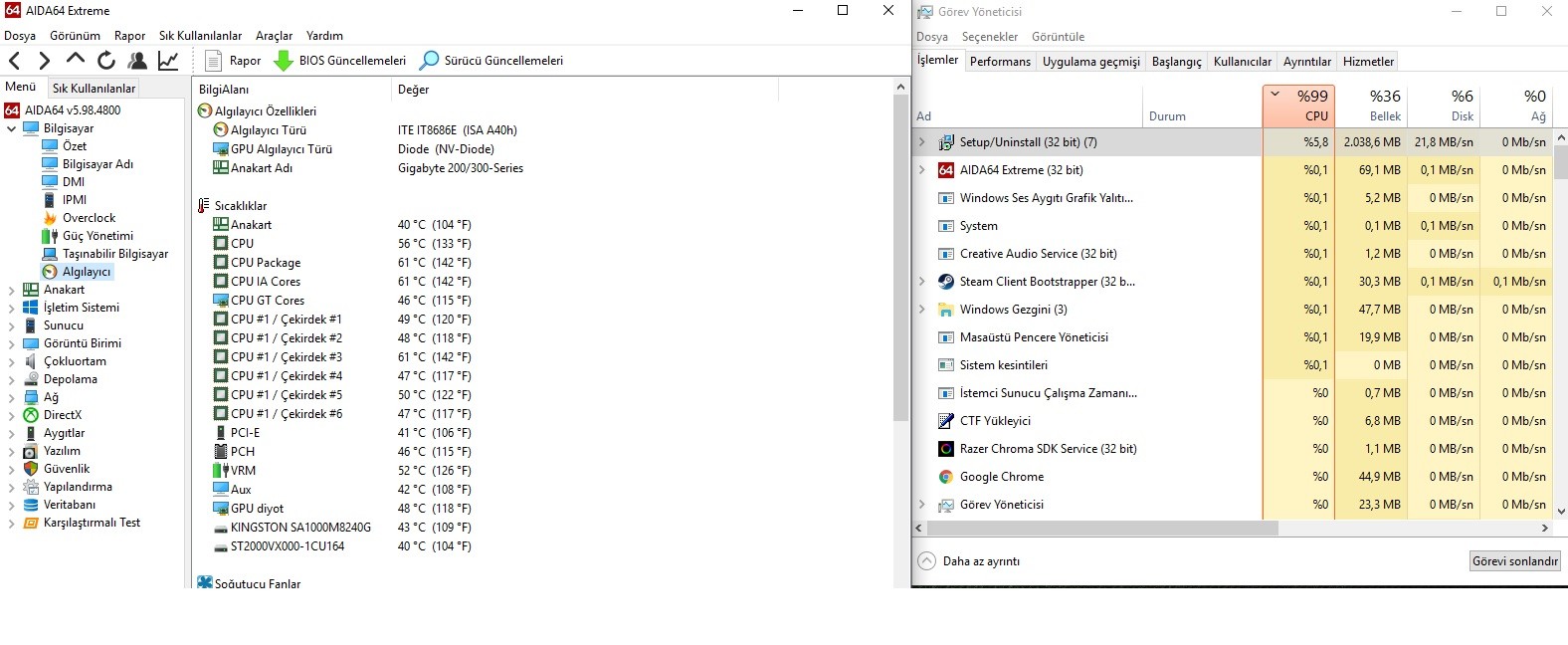Select Razer Chroma SDK Service row
The width and height of the screenshot is (1568, 645).
point(1232,449)
